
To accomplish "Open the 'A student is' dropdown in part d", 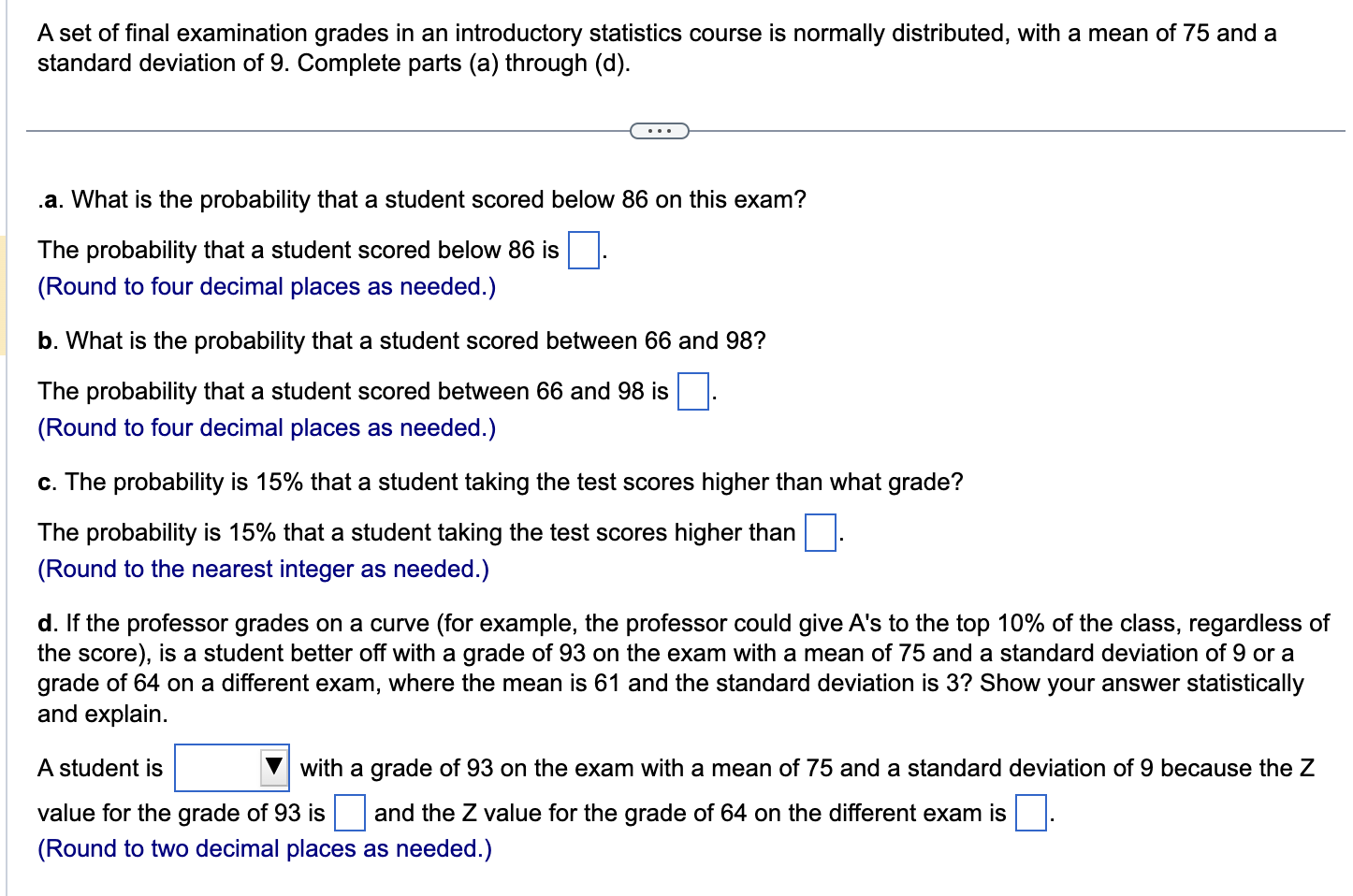I will click(231, 767).
